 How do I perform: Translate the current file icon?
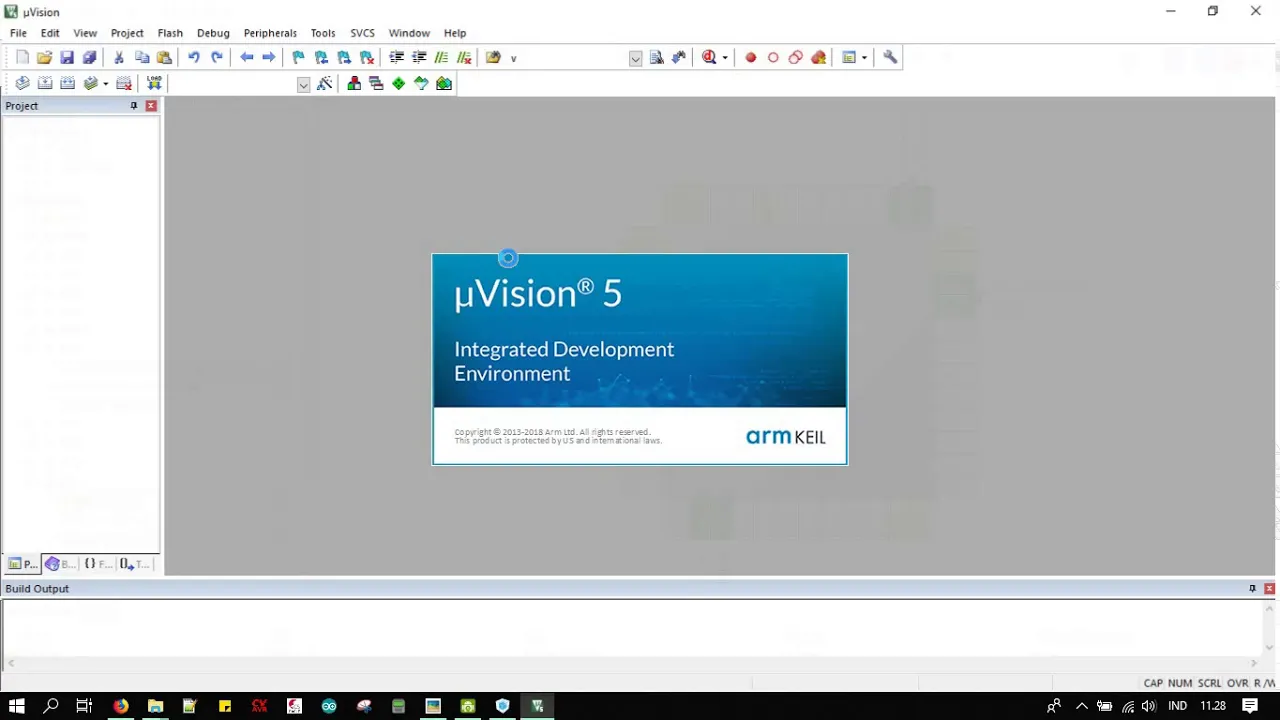[x=22, y=84]
